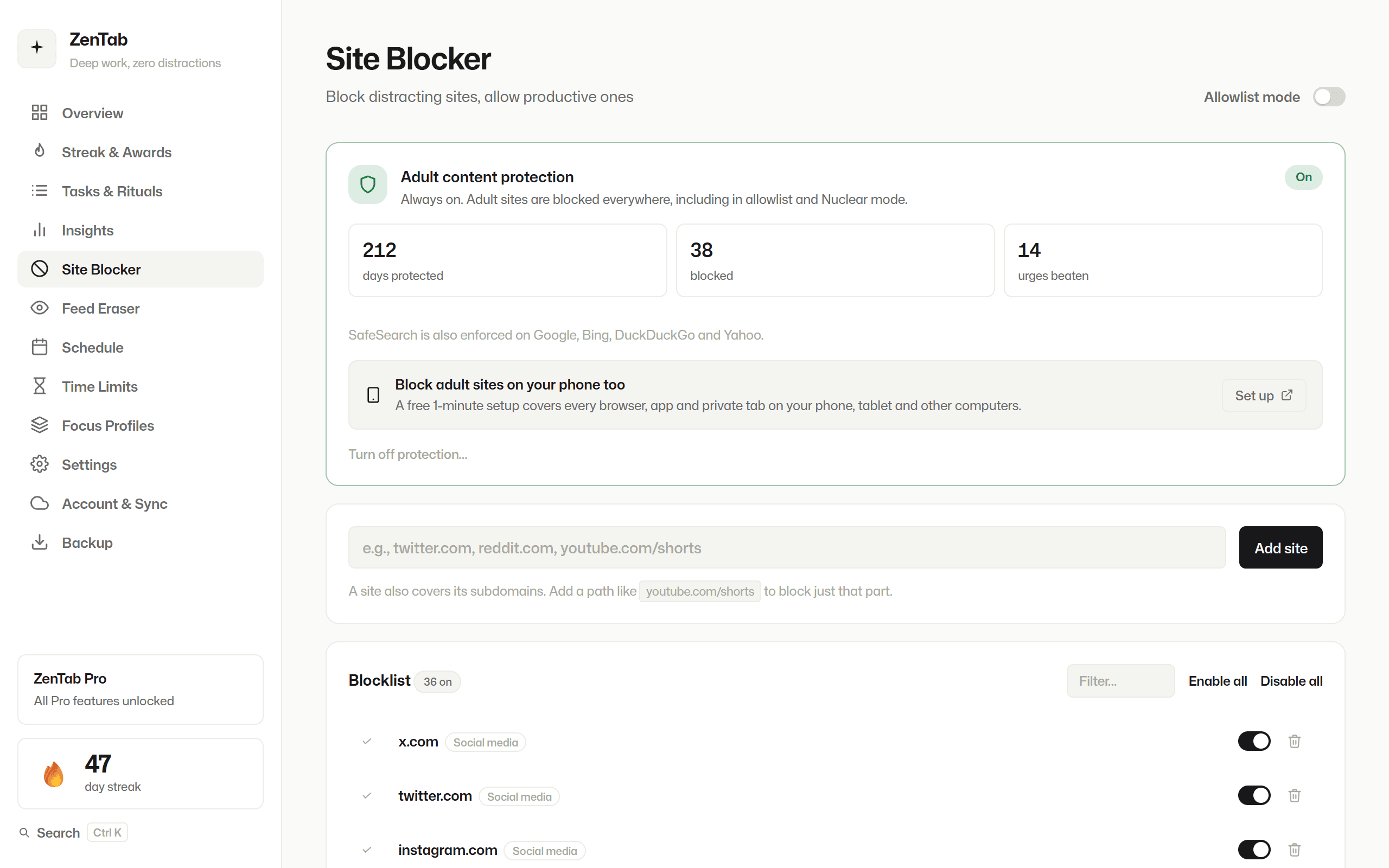Image resolution: width=1389 pixels, height=868 pixels.
Task: Open Account & Sync page label
Action: coord(115,503)
